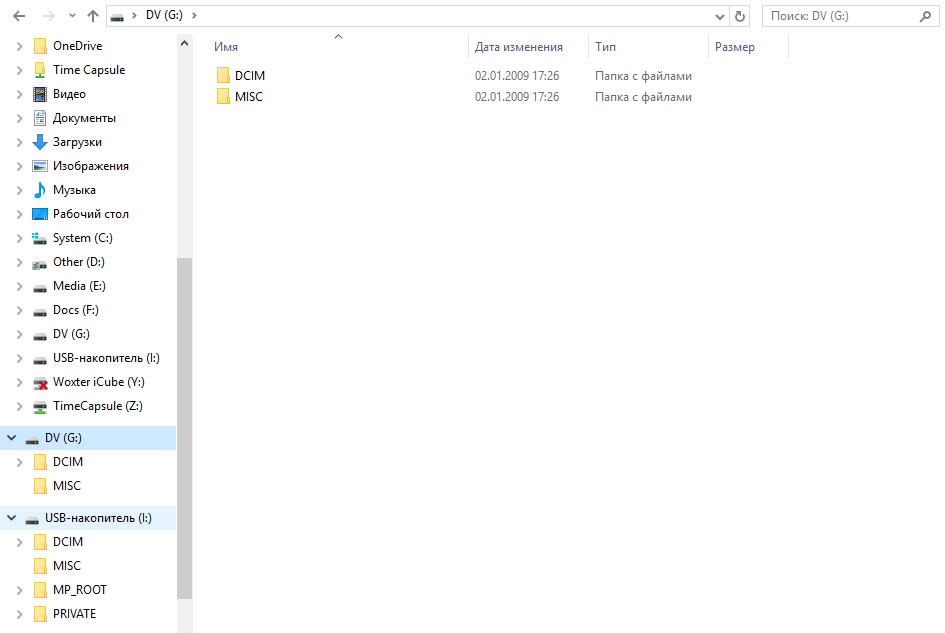Select DV (G:) under This PC list
945x633 pixels.
point(71,334)
